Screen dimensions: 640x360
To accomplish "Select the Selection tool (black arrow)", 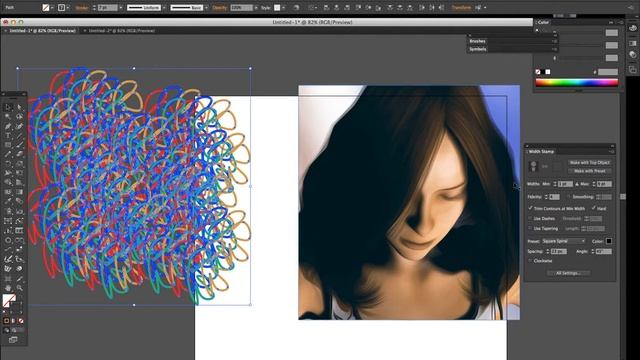I will tap(8, 107).
